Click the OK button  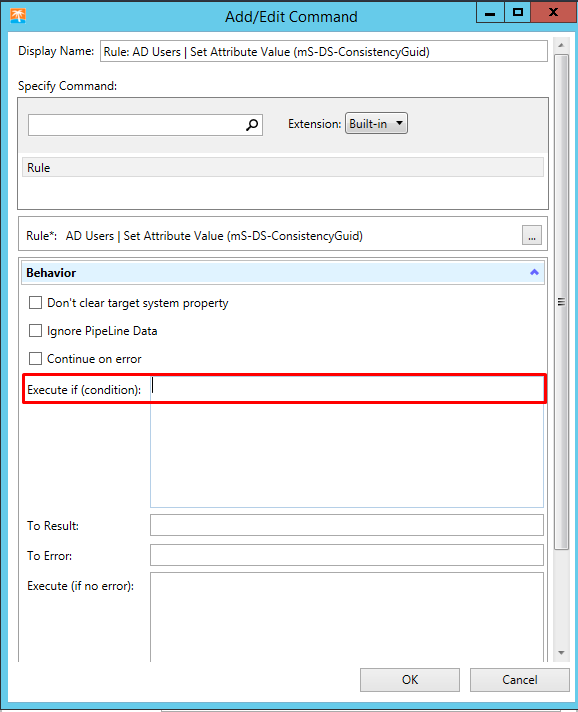click(410, 680)
